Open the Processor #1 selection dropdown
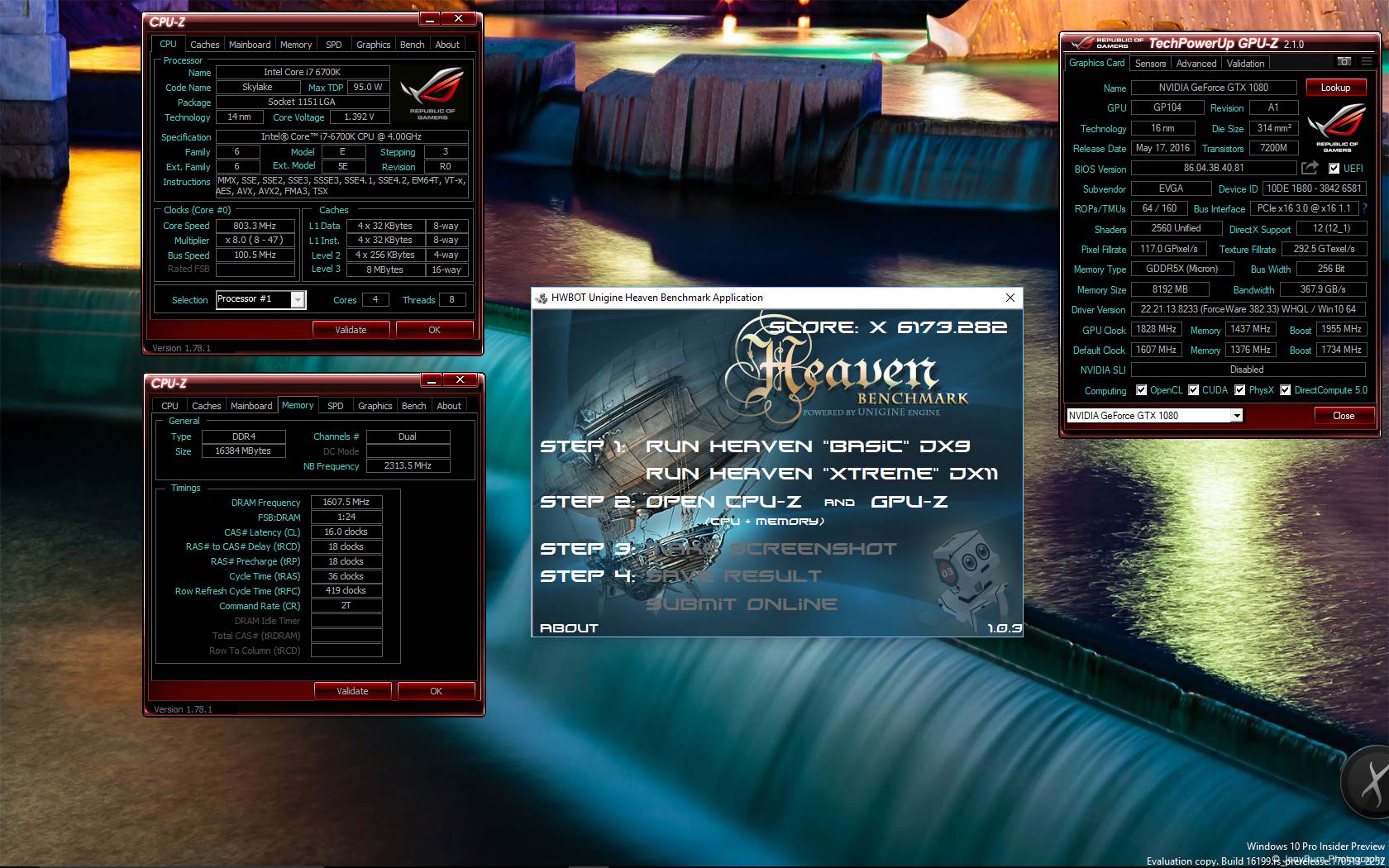Viewport: 1389px width, 868px height. pos(297,299)
